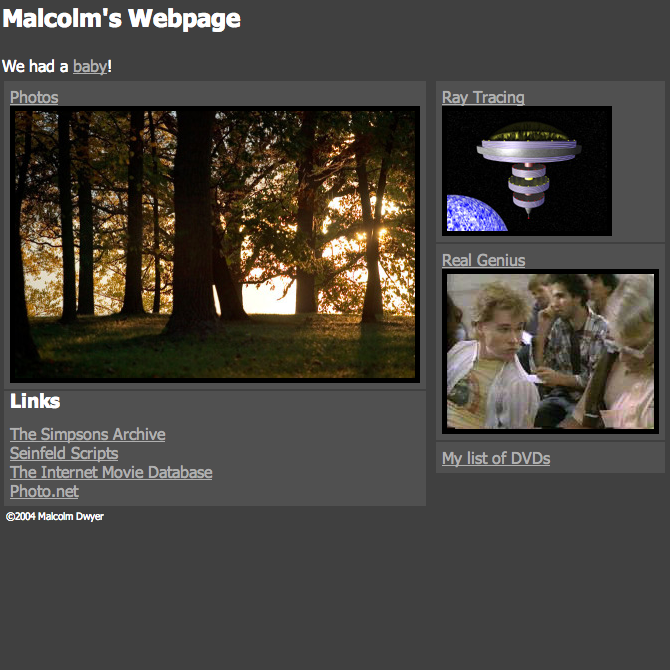Click the Real Genius movie still
Viewport: 670px width, 670px height.
pyautogui.click(x=550, y=351)
